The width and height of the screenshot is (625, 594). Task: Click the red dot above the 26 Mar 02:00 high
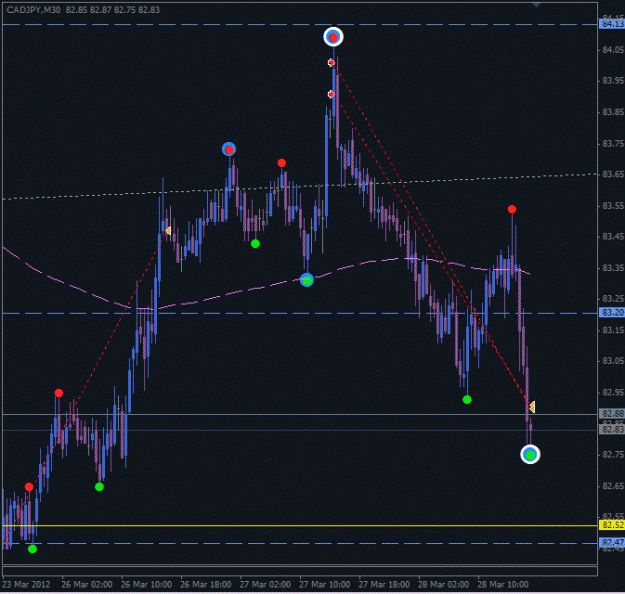(x=59, y=393)
